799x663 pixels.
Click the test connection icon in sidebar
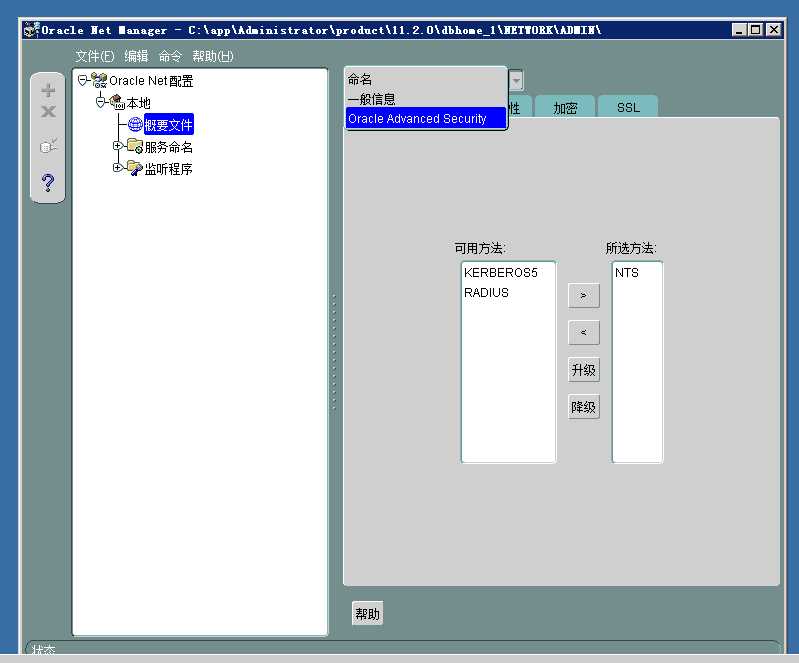48,146
